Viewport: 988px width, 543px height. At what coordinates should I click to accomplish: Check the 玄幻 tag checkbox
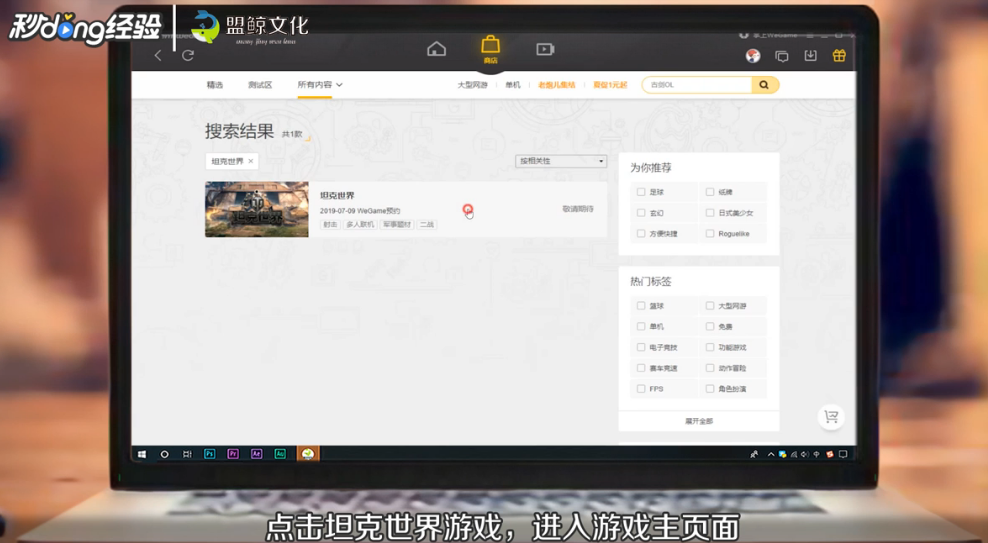[x=641, y=213]
